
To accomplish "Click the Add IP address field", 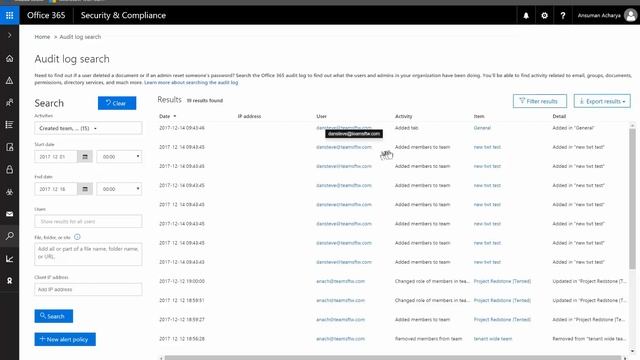I will [88, 289].
